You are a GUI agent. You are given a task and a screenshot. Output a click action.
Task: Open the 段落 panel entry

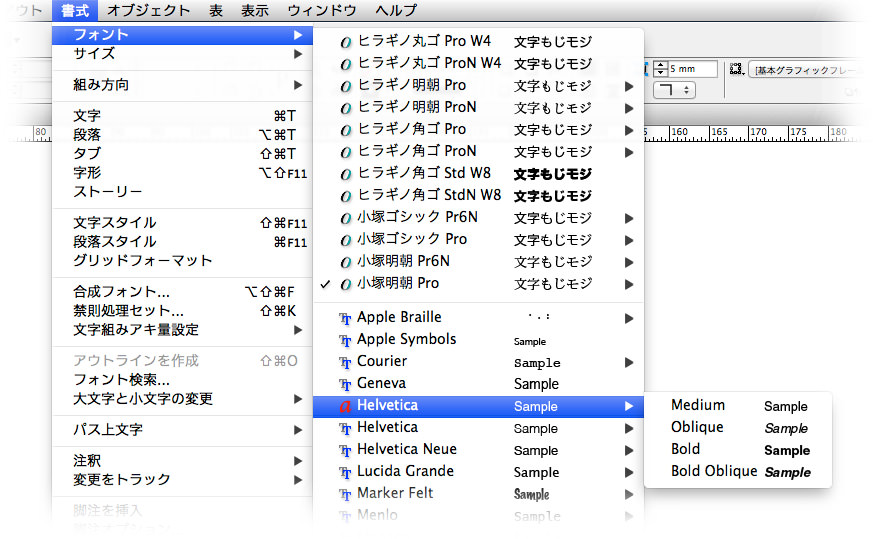pos(182,135)
